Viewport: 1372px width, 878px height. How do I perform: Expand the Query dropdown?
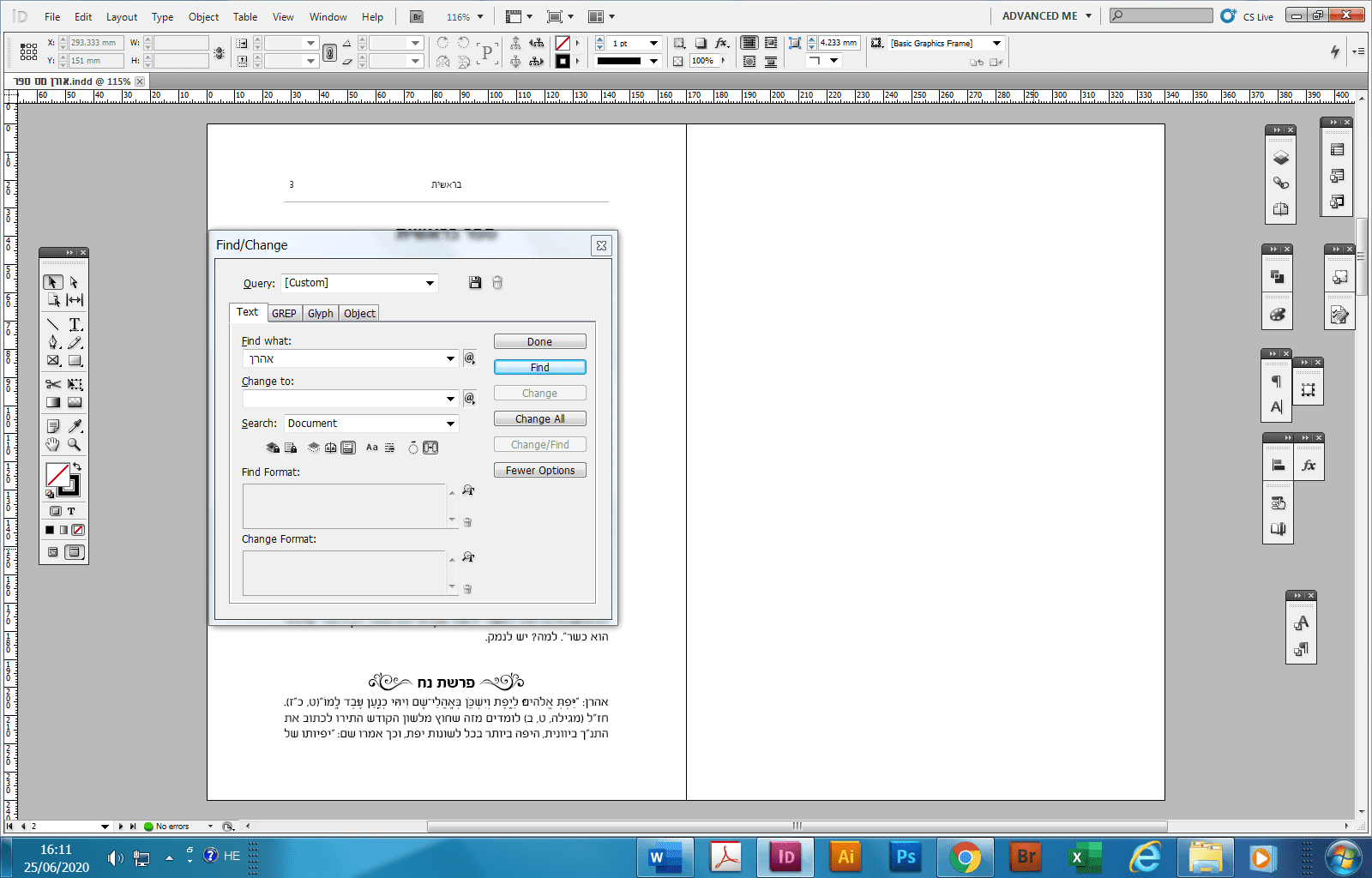click(430, 283)
